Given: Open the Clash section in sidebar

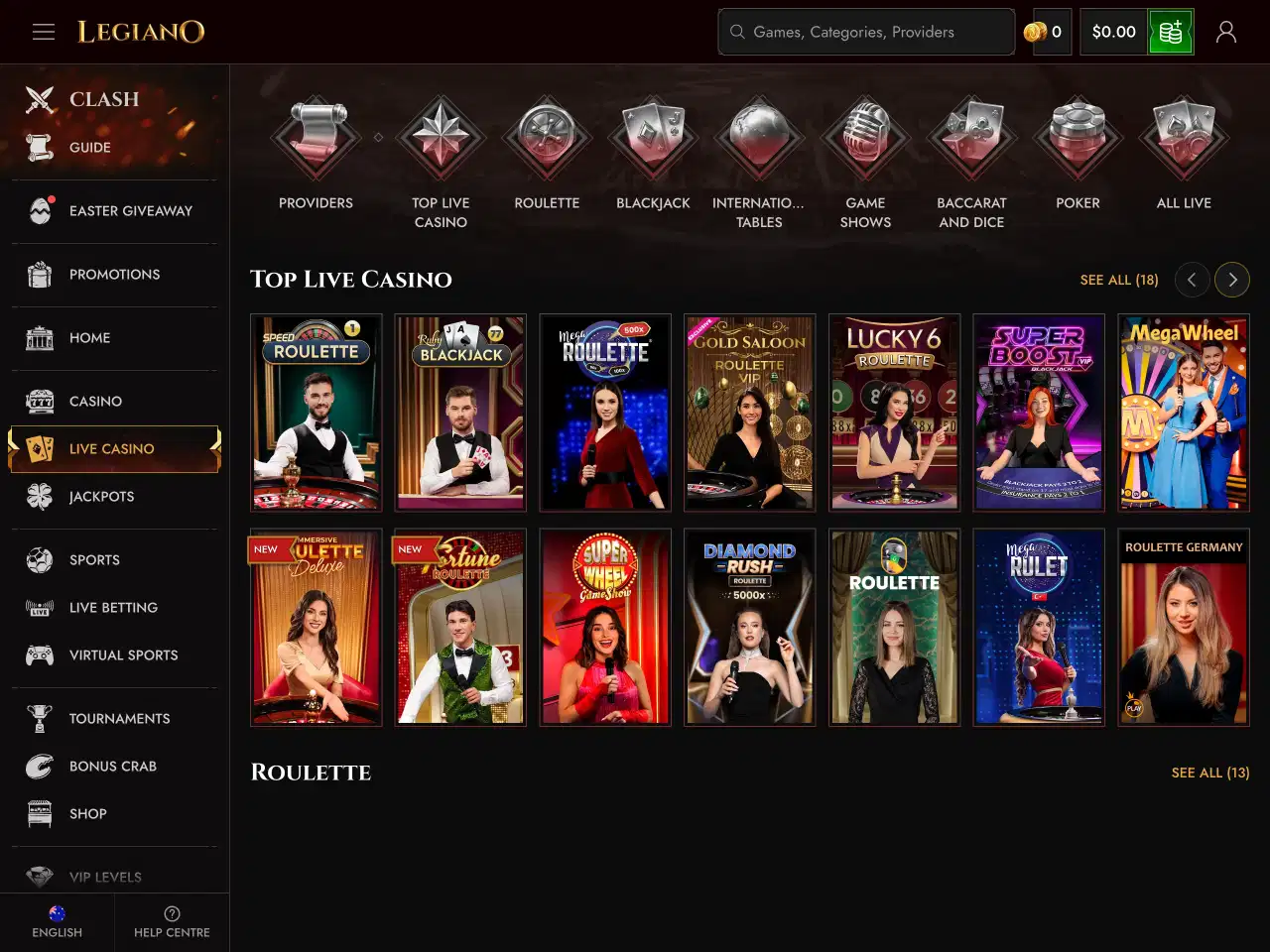Looking at the screenshot, I should (x=114, y=99).
